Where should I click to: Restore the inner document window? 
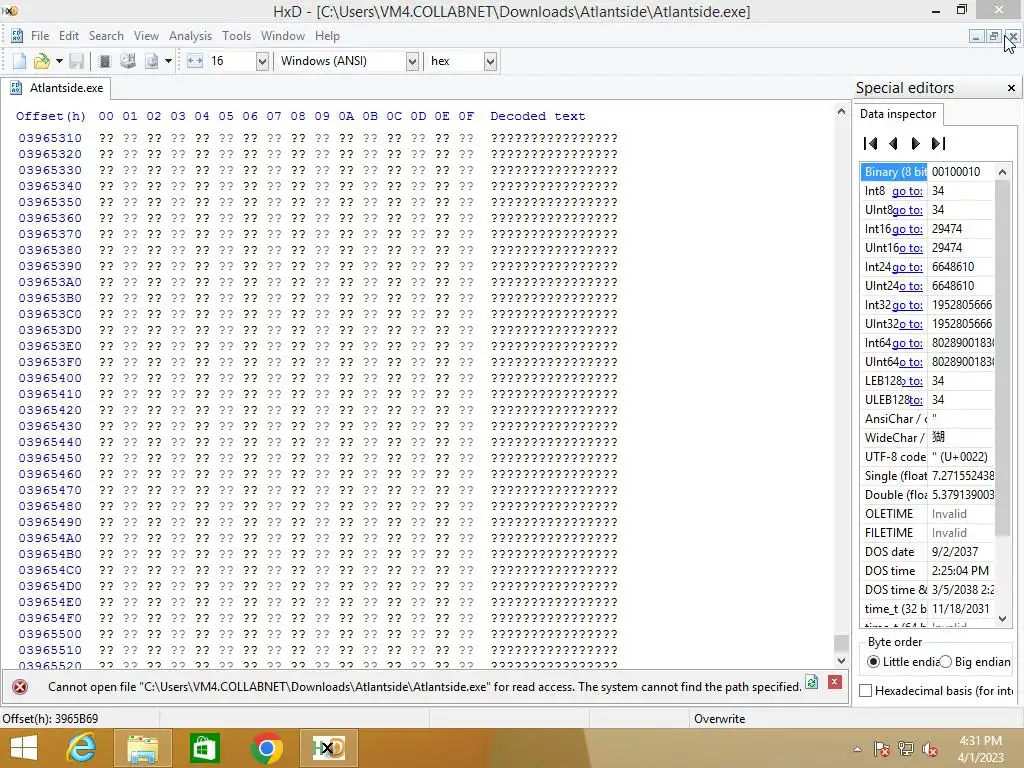tap(993, 37)
